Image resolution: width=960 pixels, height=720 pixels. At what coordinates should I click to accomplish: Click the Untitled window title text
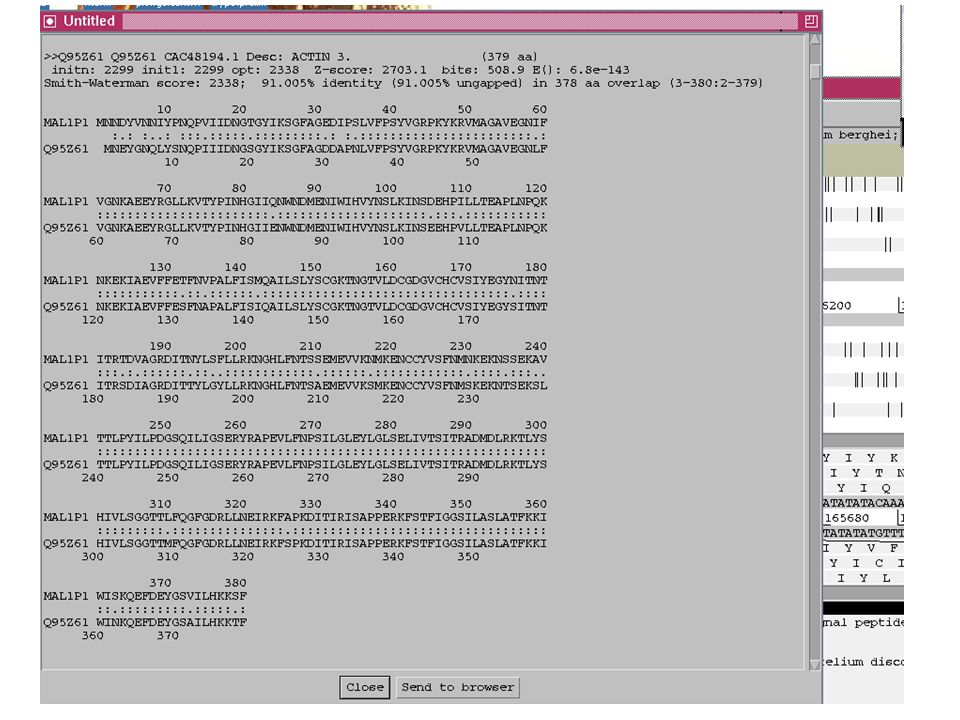coord(89,21)
